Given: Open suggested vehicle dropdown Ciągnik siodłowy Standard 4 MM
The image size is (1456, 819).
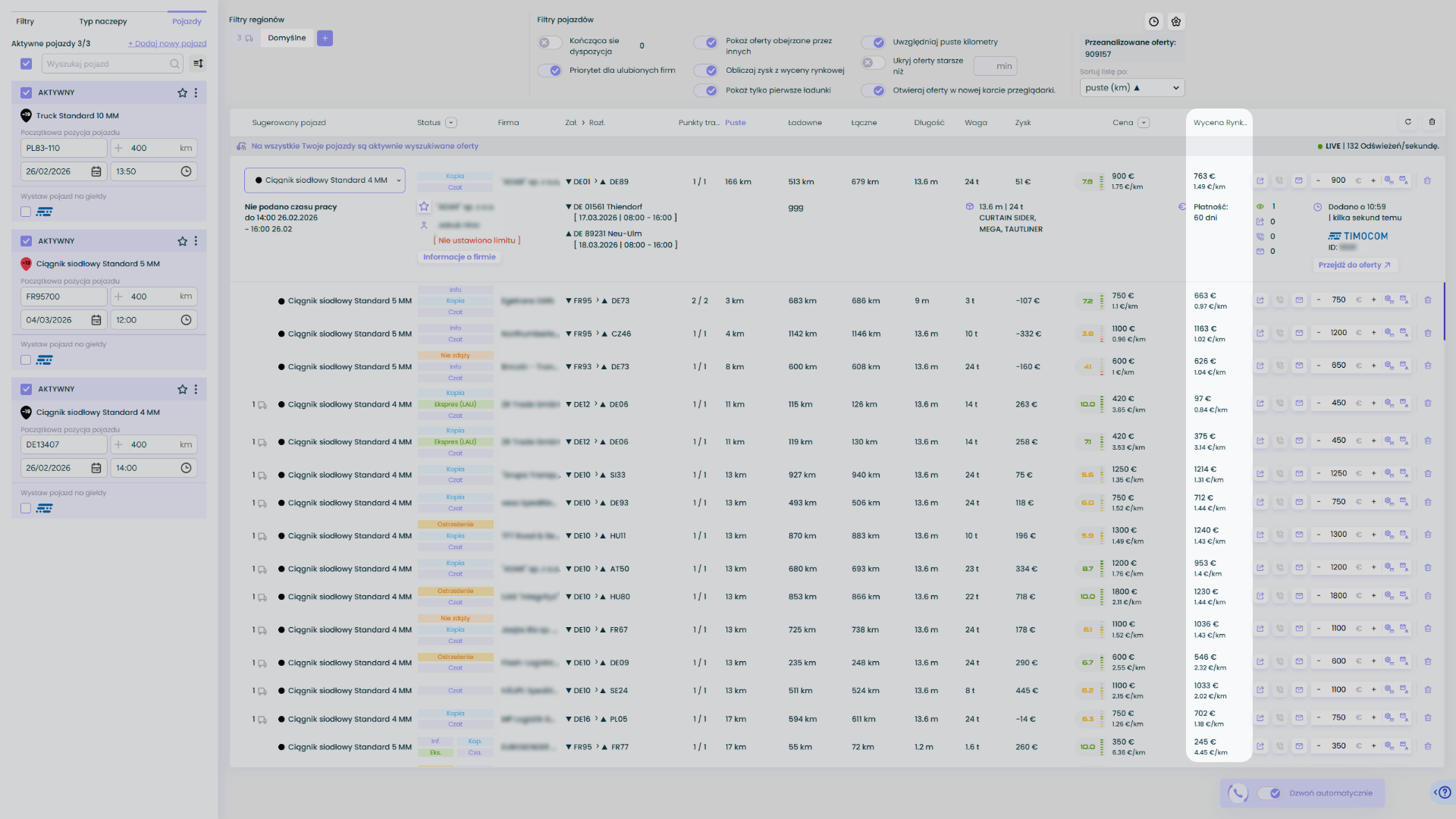Looking at the screenshot, I should [325, 180].
